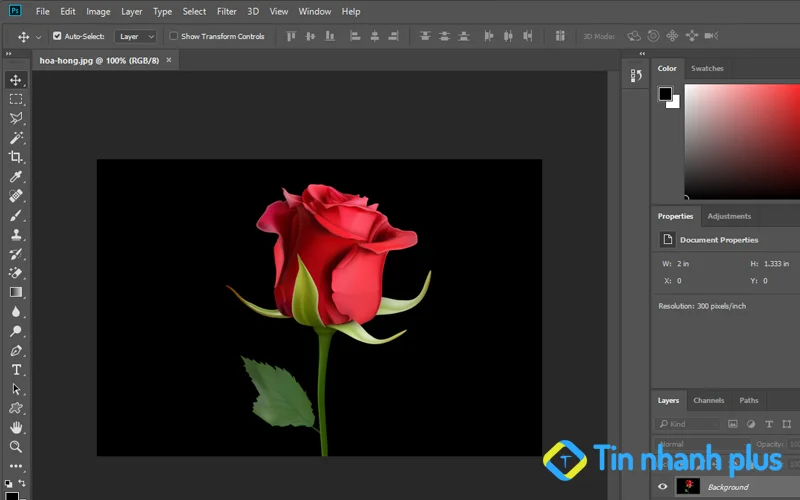
Task: Click the document width W value
Action: click(683, 264)
